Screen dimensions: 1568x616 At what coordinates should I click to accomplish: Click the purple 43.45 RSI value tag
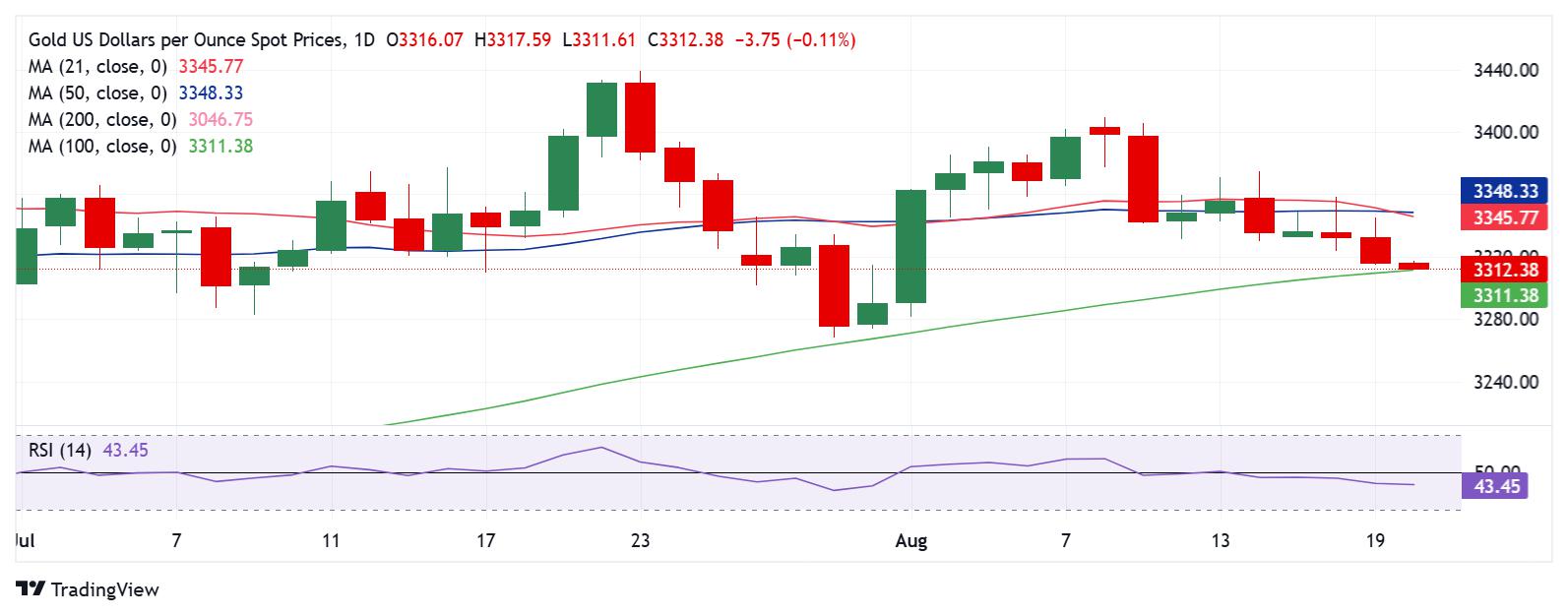[x=1494, y=486]
